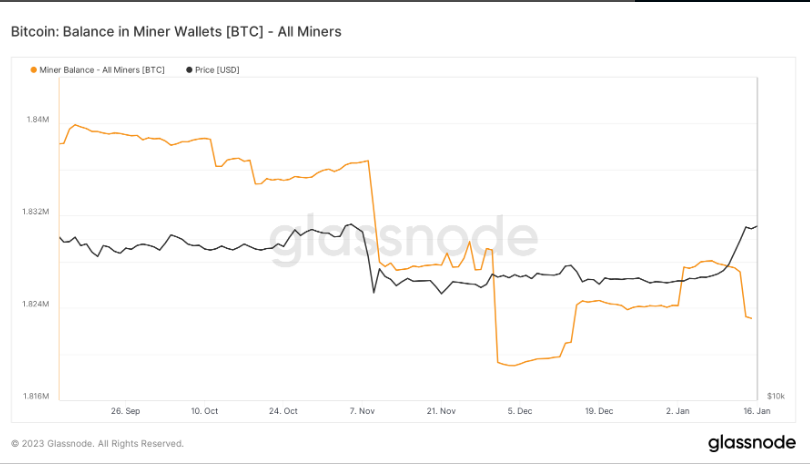This screenshot has width=810, height=464.
Task: Click the 1.84M y-axis label
Action: [x=37, y=120]
